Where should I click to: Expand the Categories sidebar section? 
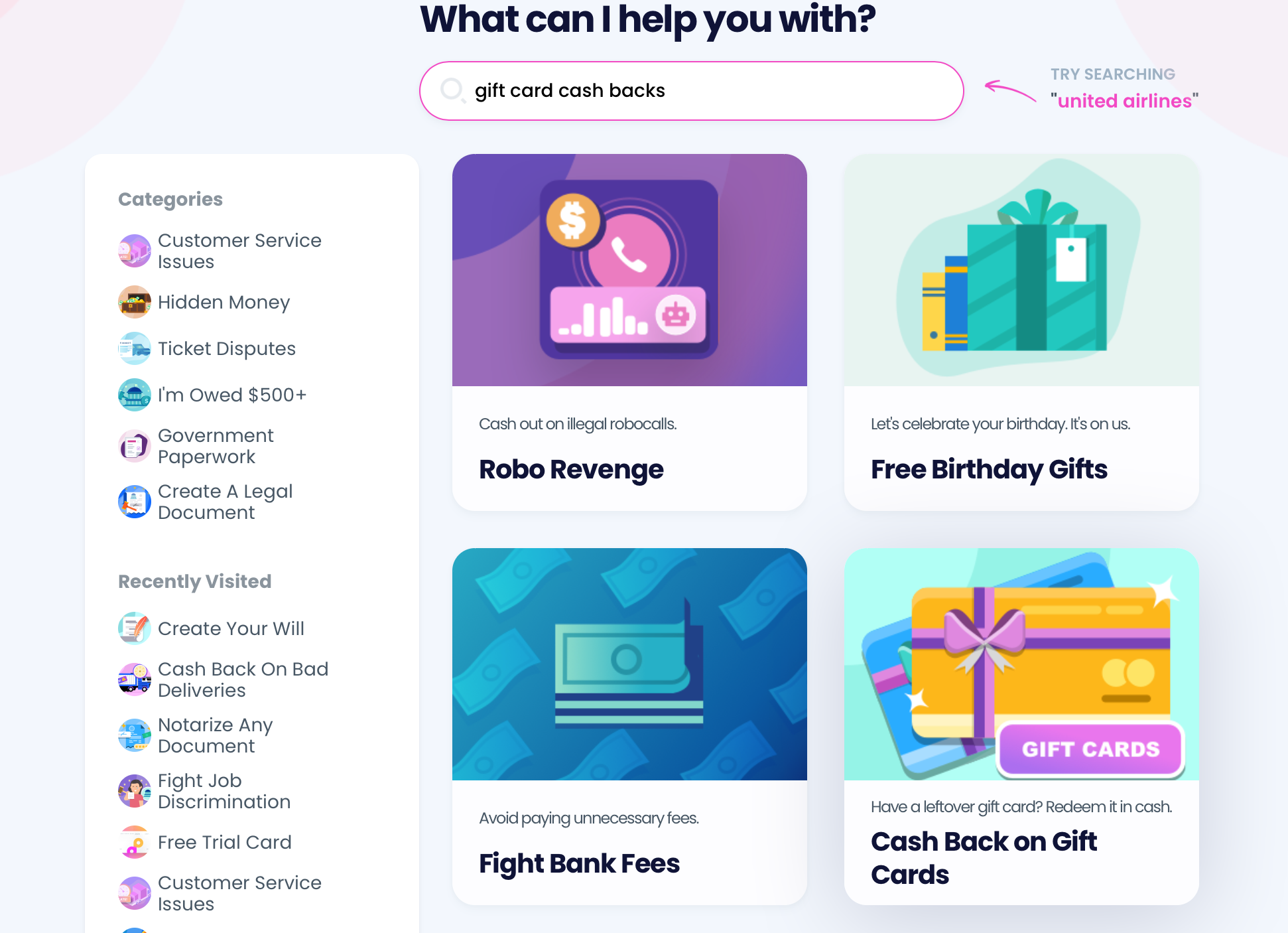coord(170,198)
